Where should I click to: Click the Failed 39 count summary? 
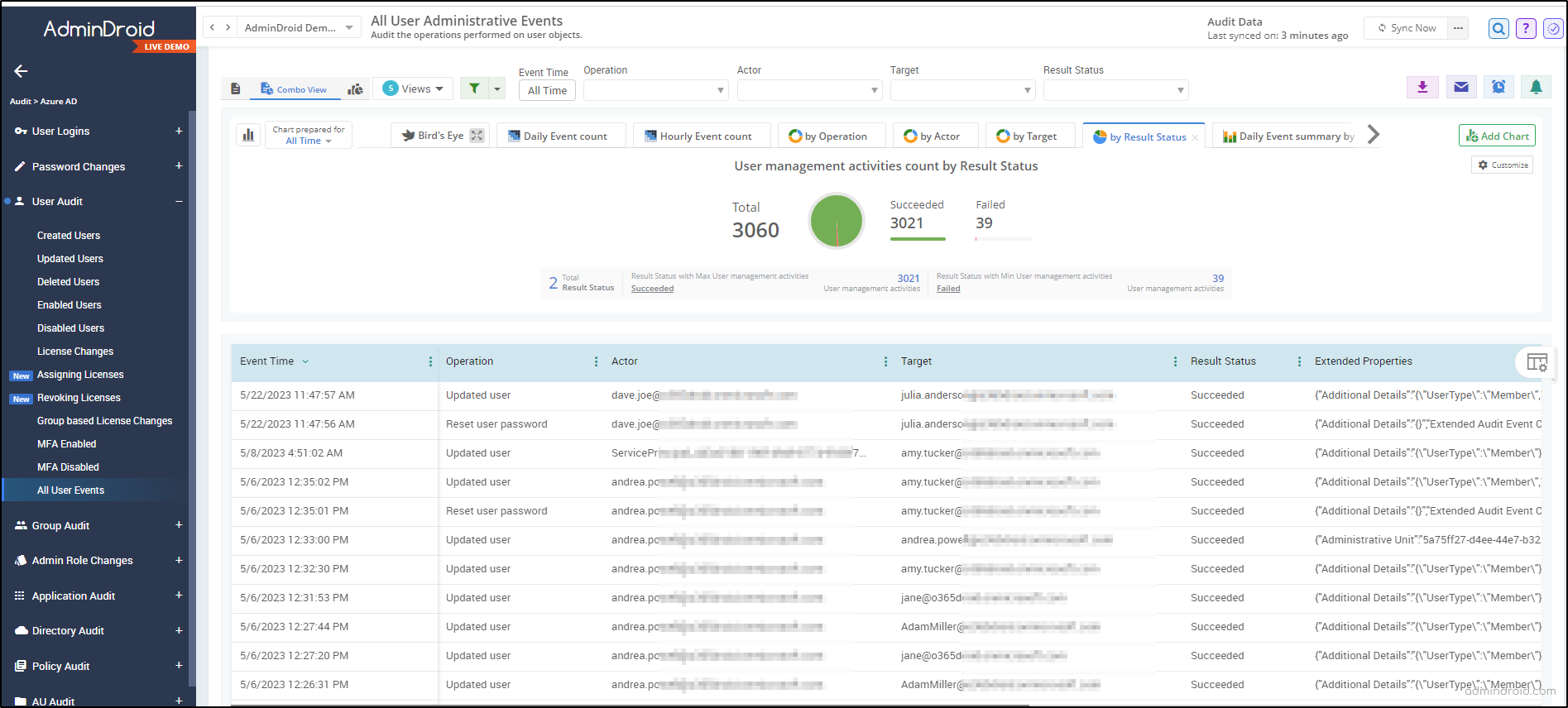pos(1003,221)
